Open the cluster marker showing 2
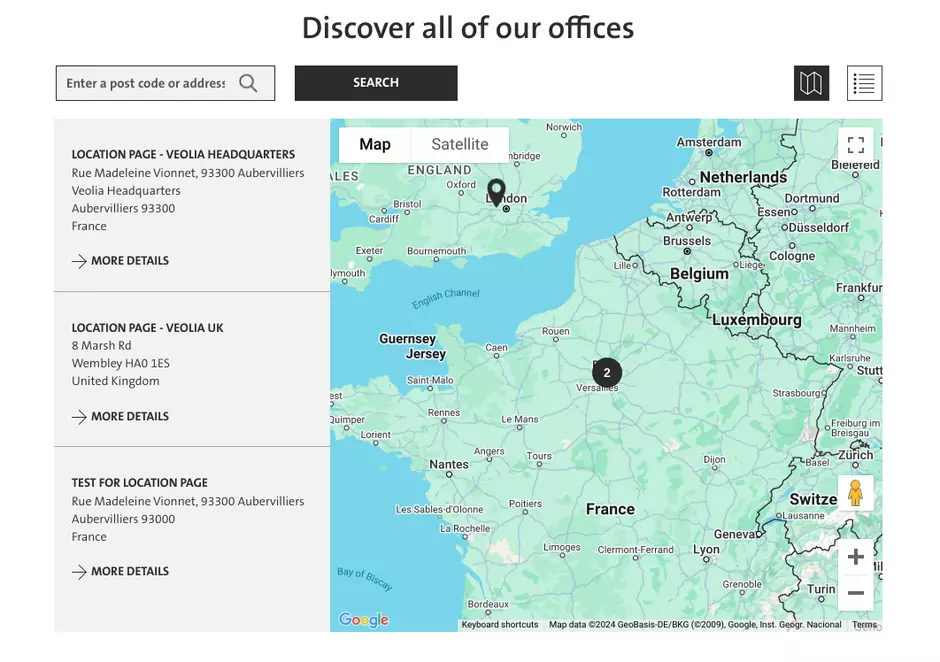 click(606, 373)
